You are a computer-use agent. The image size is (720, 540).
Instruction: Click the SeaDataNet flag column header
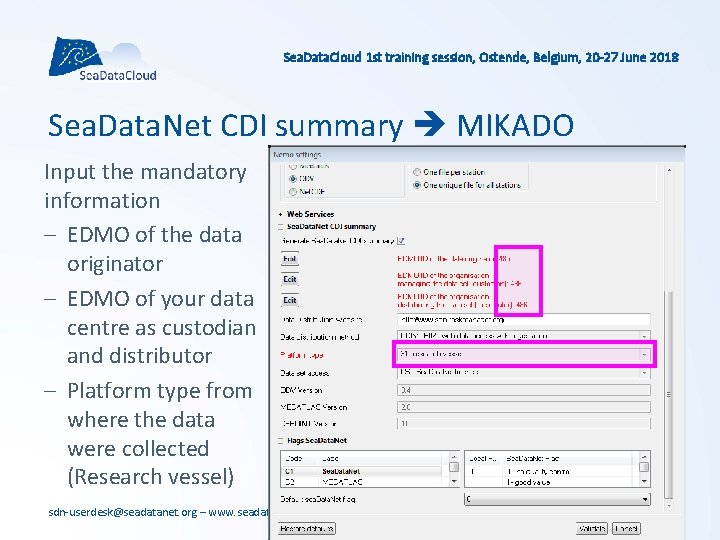569,458
